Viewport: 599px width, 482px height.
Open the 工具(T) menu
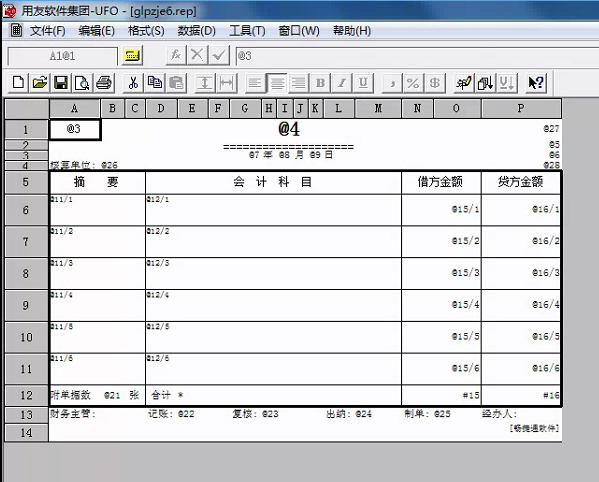click(247, 31)
